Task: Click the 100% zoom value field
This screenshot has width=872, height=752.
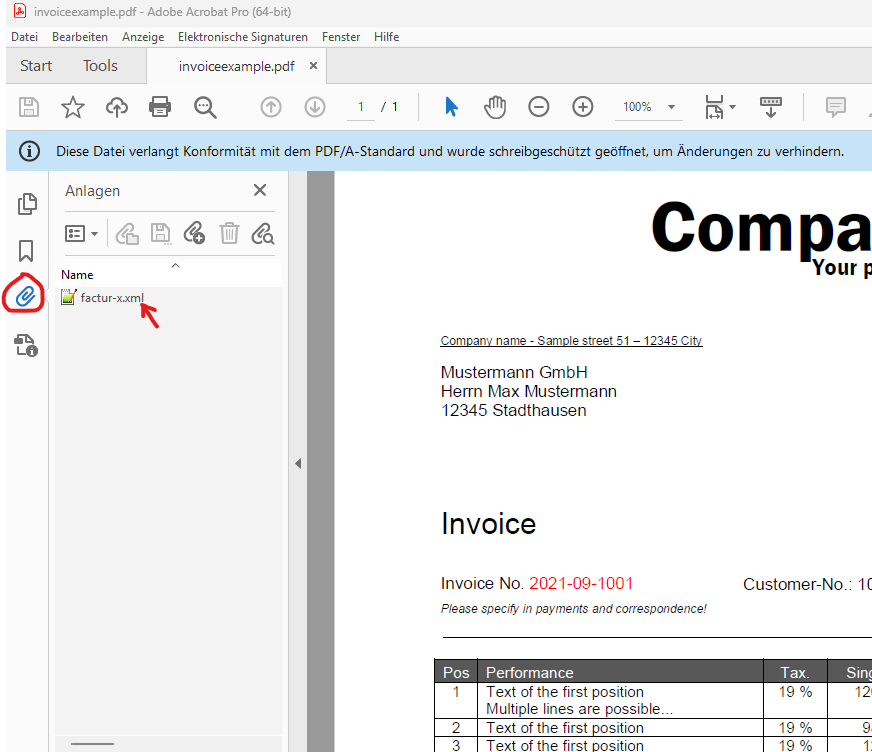Action: point(637,107)
